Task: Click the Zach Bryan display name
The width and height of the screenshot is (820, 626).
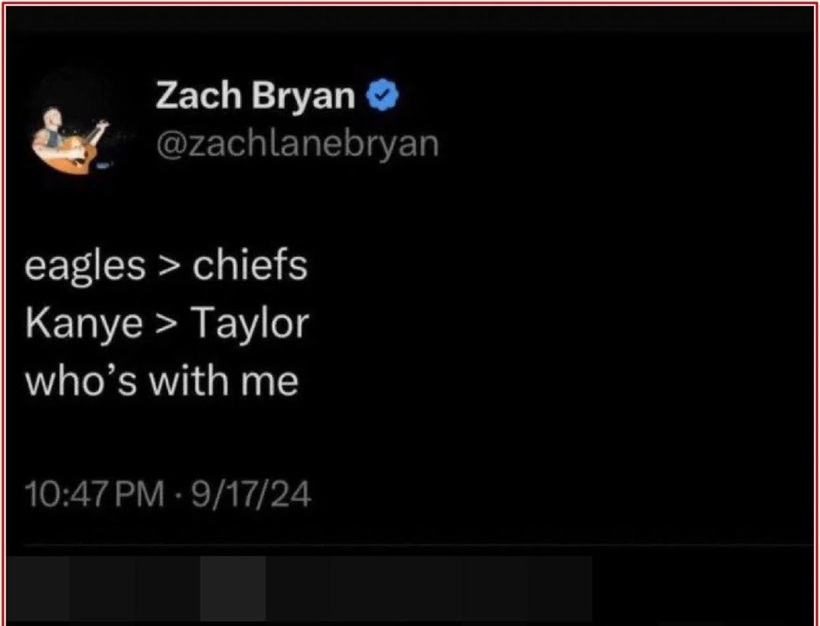Action: 255,96
